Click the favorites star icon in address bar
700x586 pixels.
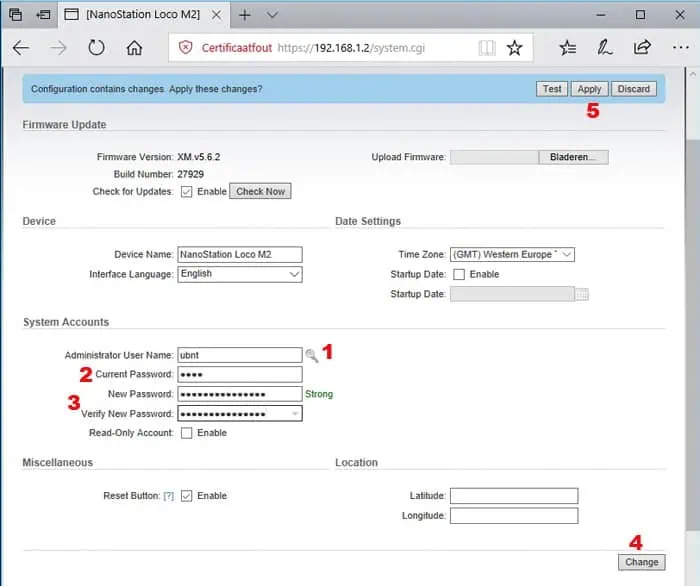coord(514,48)
